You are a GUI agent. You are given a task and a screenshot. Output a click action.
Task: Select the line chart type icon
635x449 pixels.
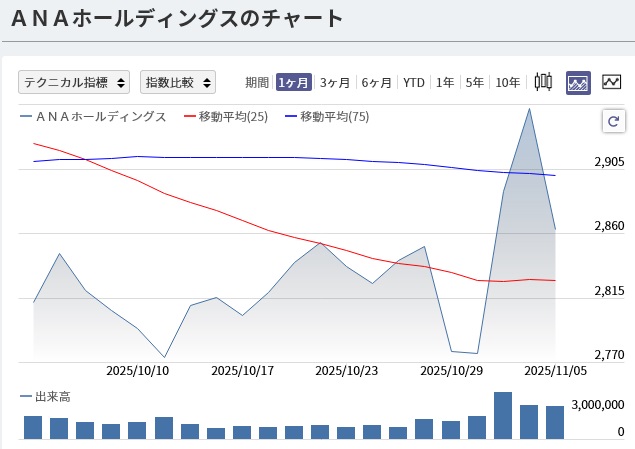[611, 82]
